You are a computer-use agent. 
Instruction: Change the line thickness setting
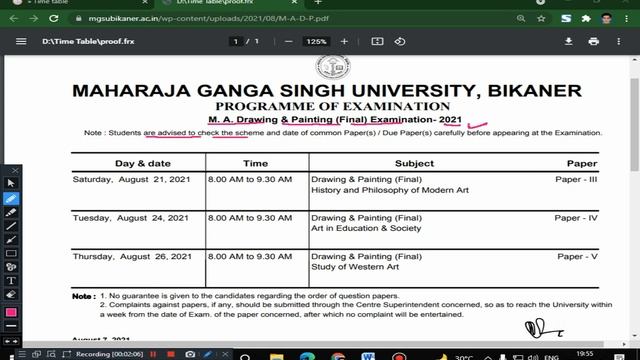click(x=11, y=326)
